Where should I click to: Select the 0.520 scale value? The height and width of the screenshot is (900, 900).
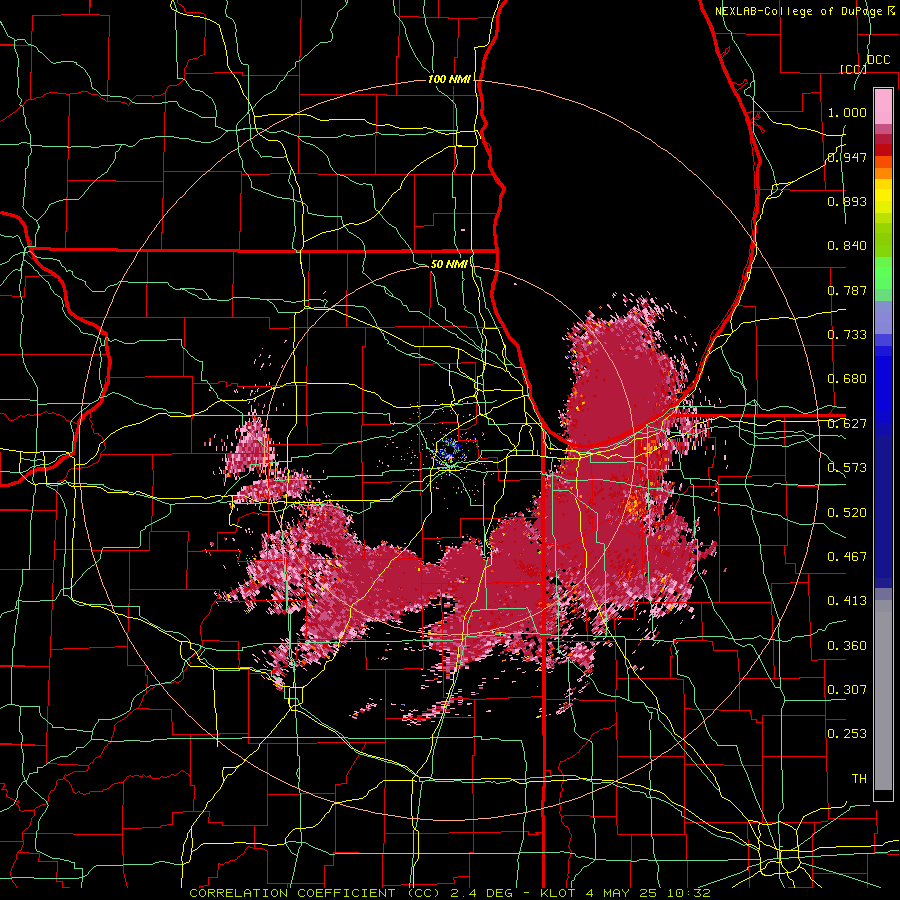(847, 513)
